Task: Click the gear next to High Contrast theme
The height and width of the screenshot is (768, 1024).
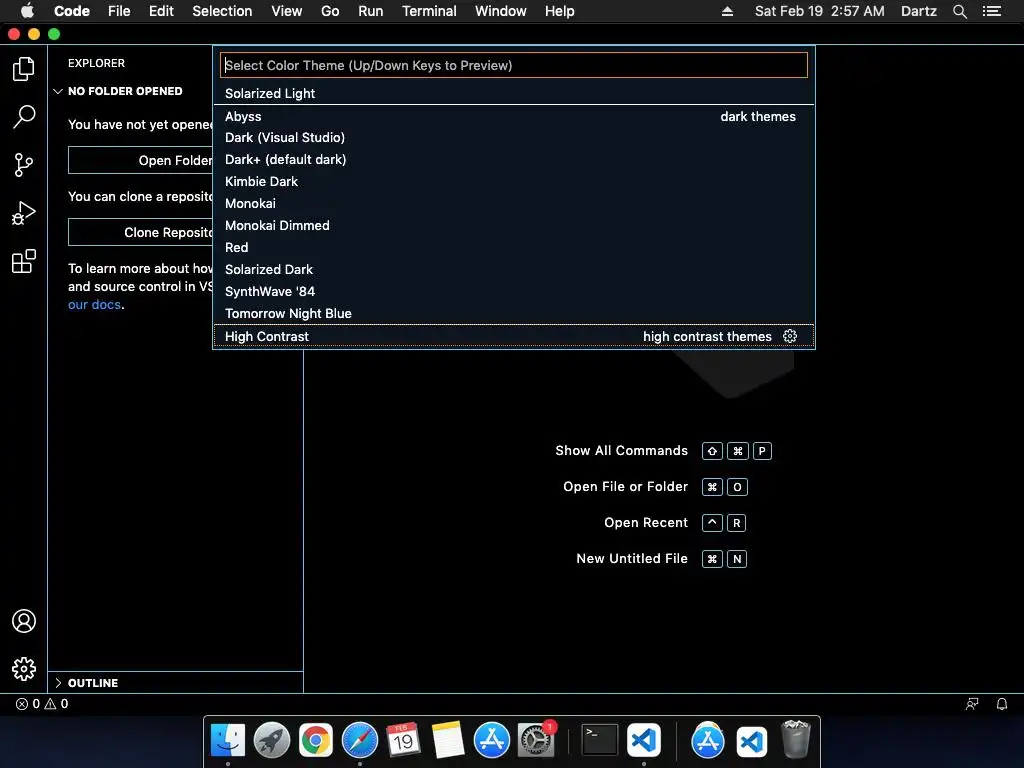Action: point(790,336)
